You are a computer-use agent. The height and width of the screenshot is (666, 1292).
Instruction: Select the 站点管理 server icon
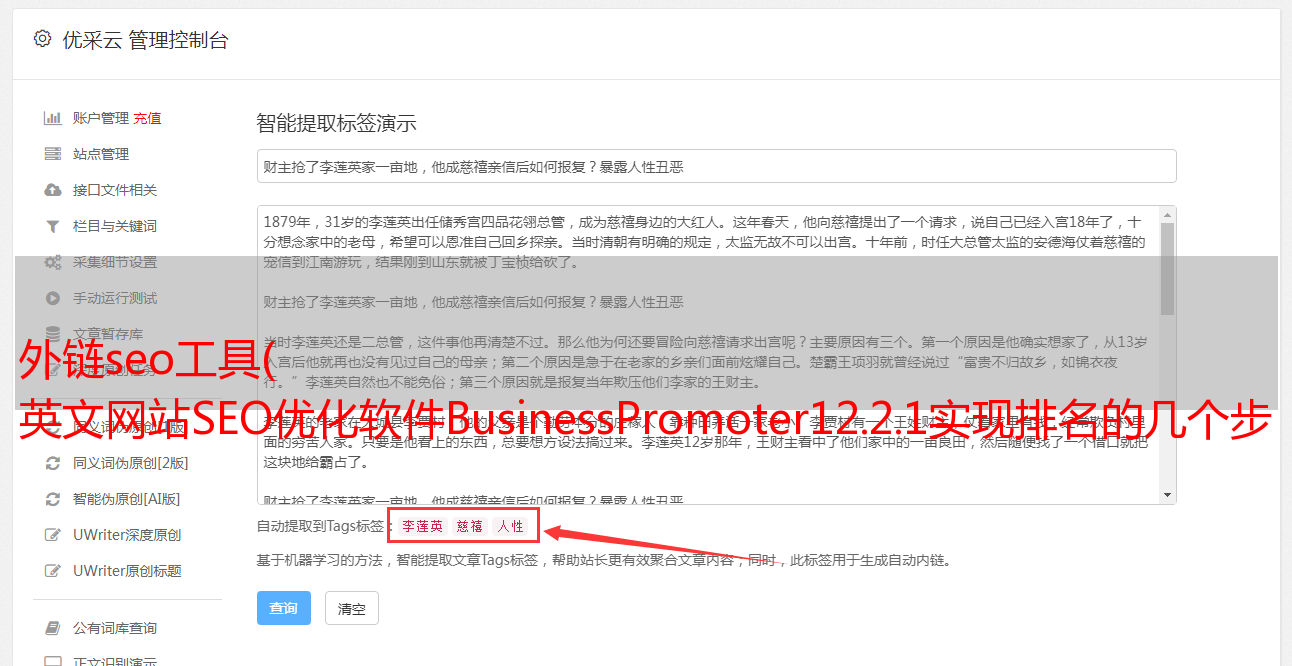(53, 154)
